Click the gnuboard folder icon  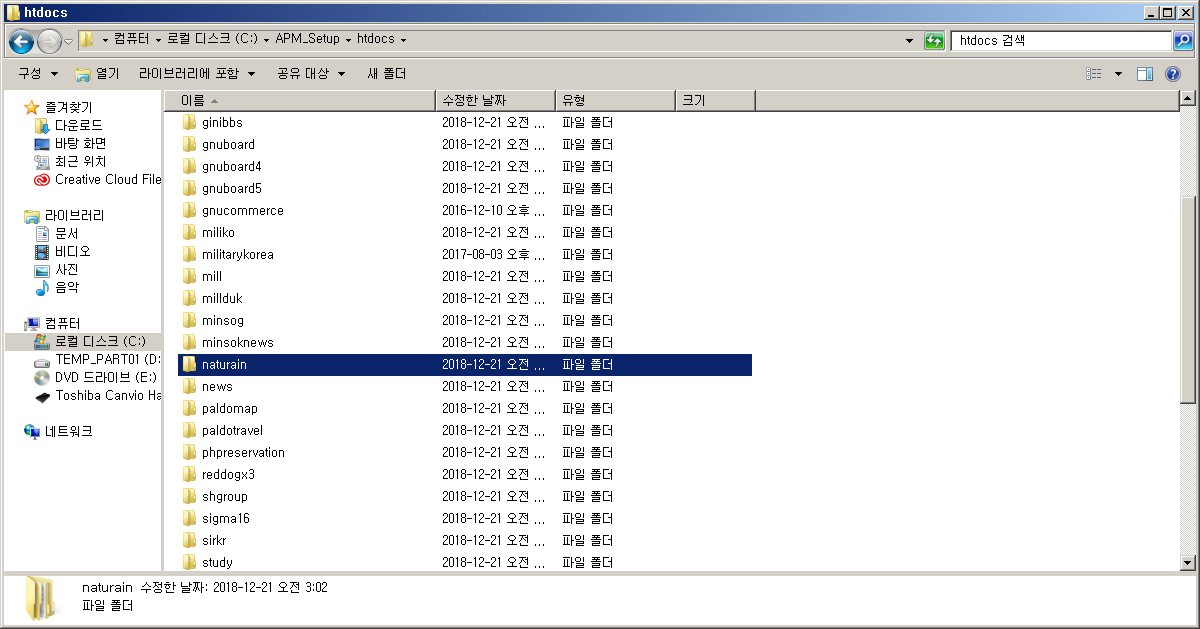189,144
